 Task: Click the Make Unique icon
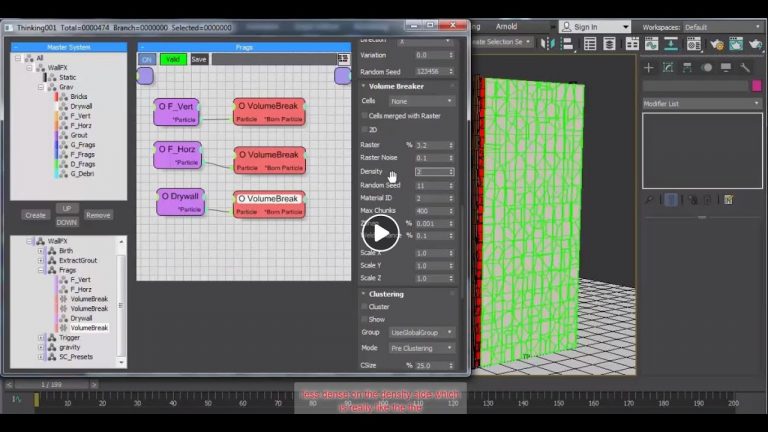click(693, 200)
